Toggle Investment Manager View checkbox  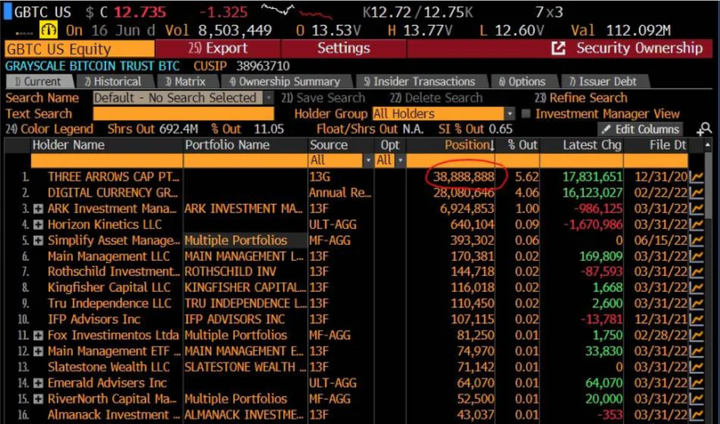coord(526,113)
